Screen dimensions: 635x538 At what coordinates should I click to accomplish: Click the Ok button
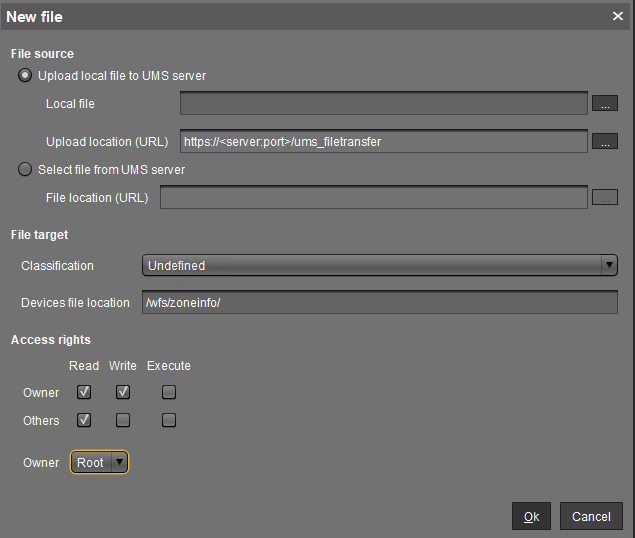click(531, 516)
